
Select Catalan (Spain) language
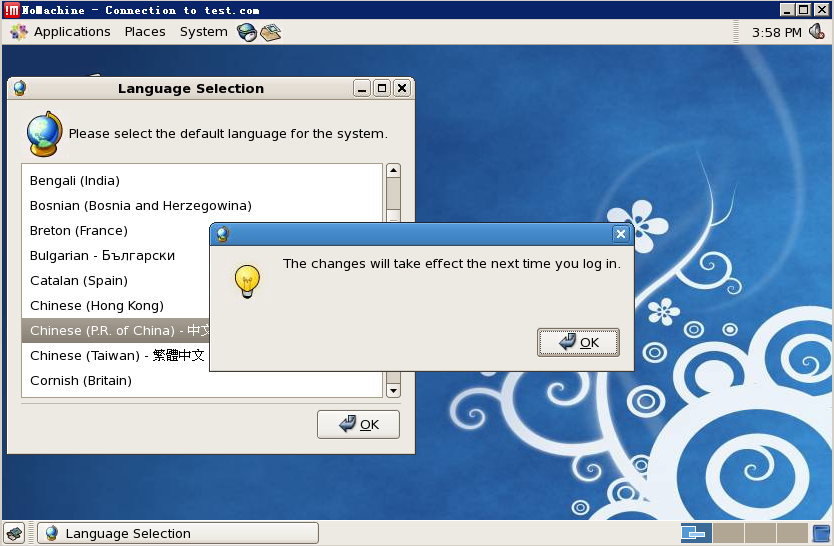tap(116, 281)
